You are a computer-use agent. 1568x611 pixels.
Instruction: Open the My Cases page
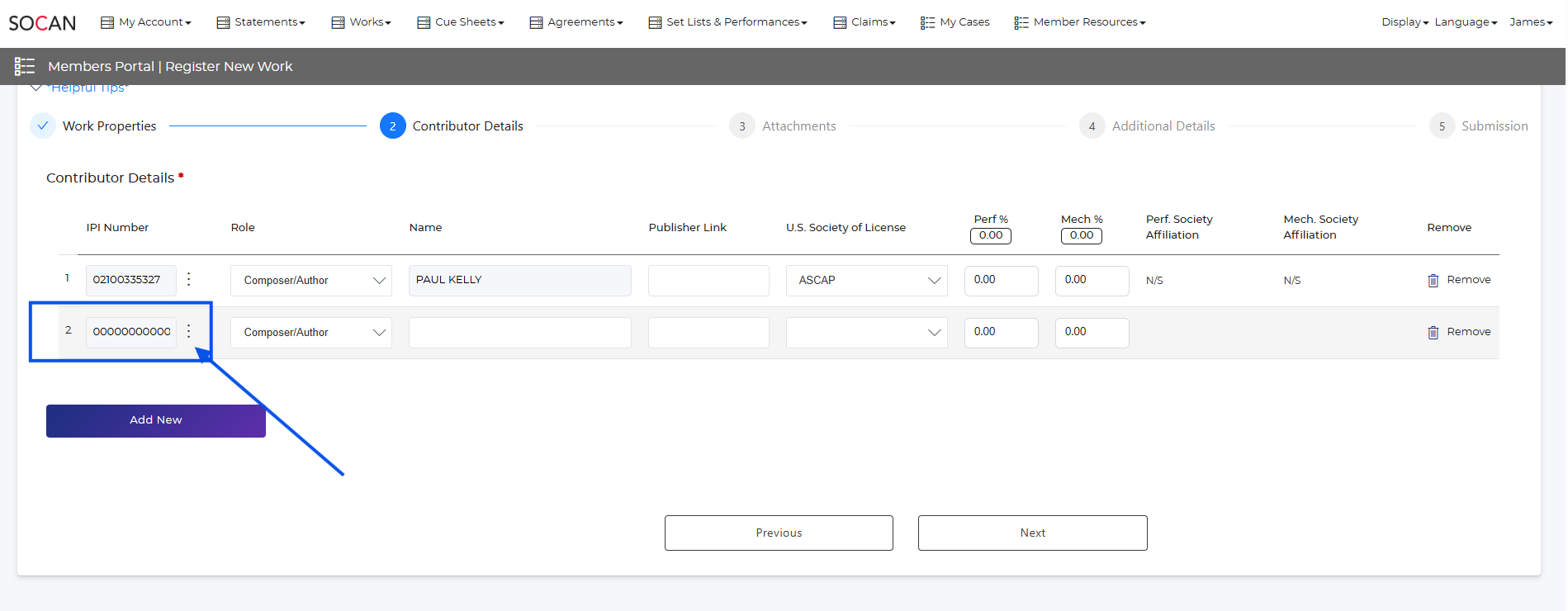coord(955,22)
